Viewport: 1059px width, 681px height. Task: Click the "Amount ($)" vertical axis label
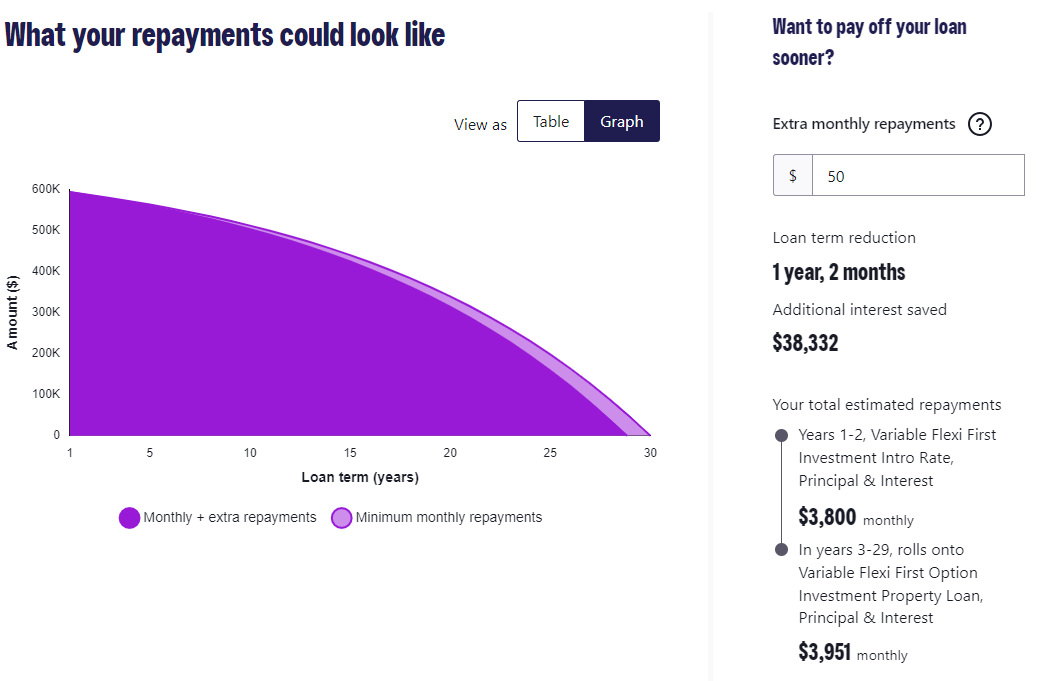point(13,311)
